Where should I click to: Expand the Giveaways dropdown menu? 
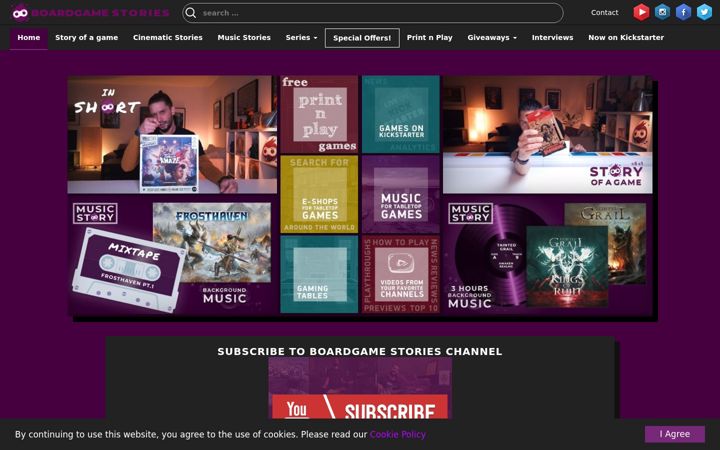492,38
